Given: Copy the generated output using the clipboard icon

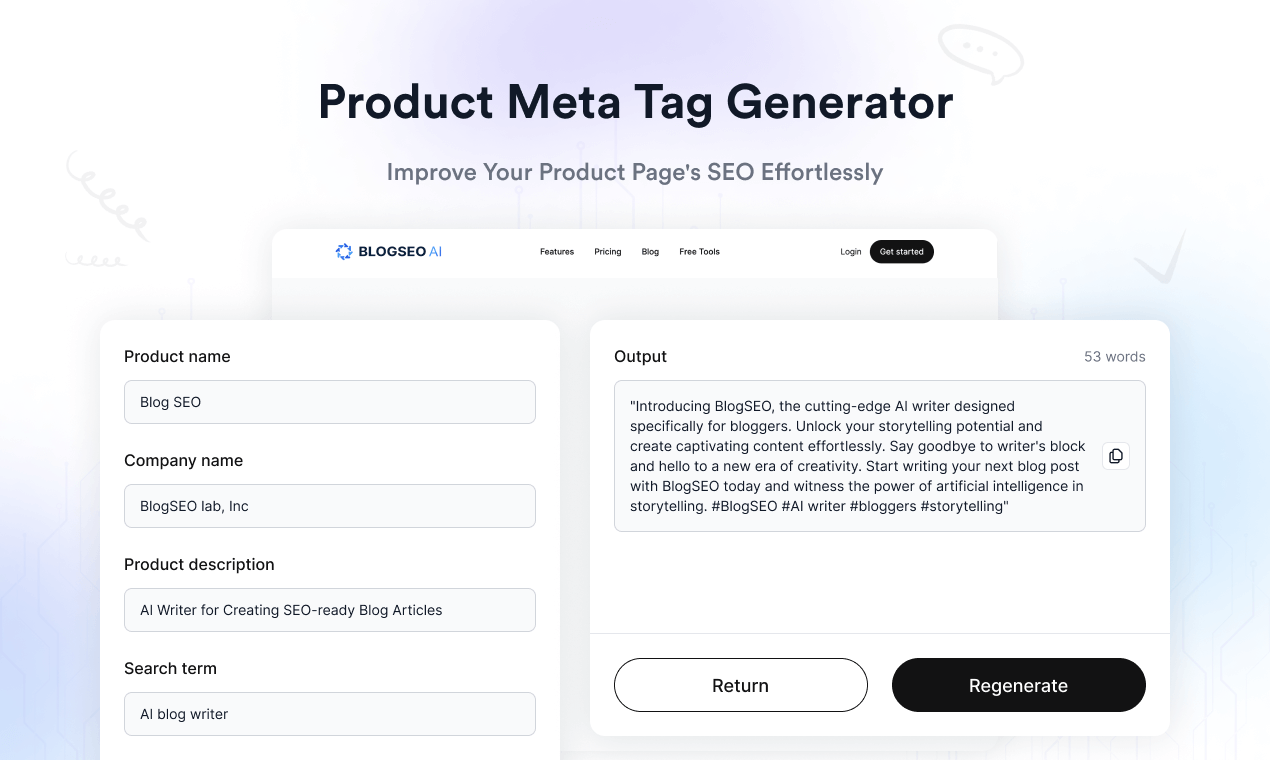Looking at the screenshot, I should [1115, 455].
